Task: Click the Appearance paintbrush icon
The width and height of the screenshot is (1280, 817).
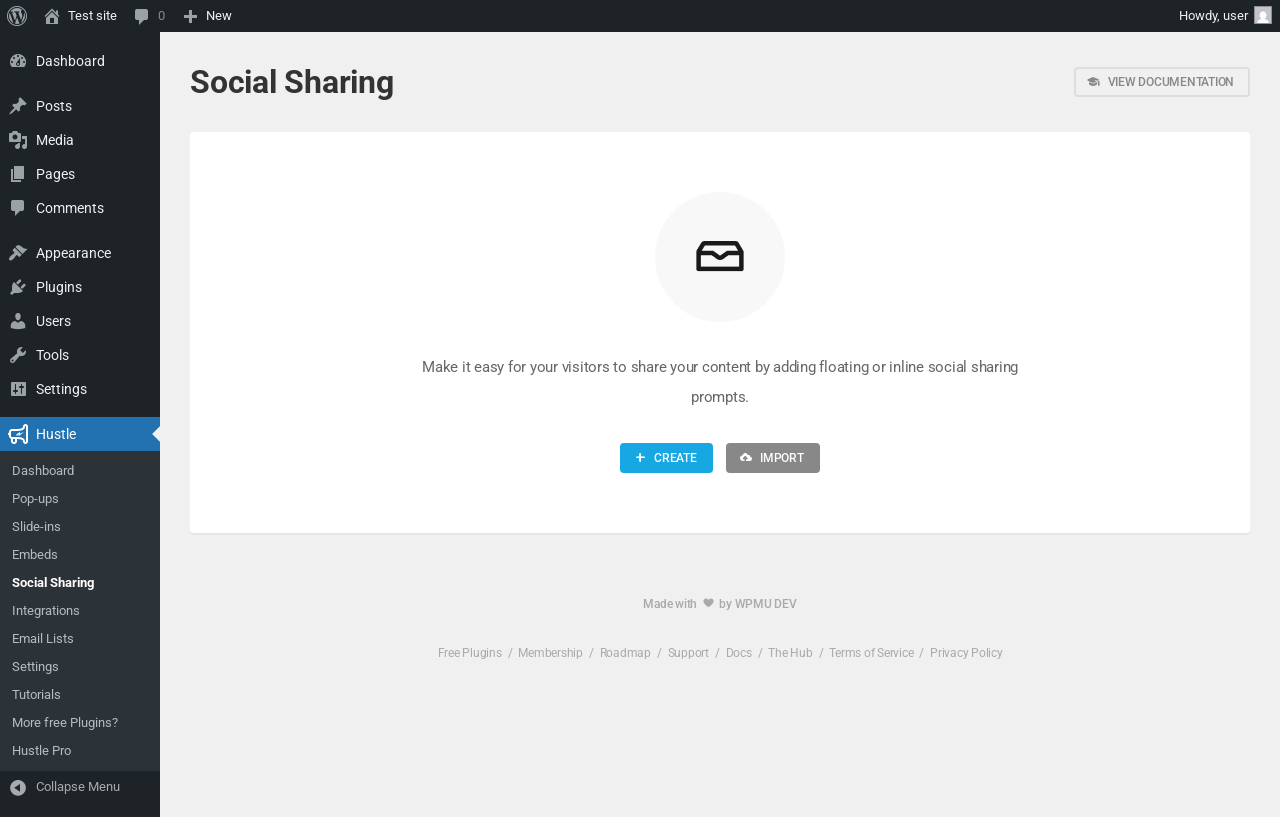Action: coord(18,253)
